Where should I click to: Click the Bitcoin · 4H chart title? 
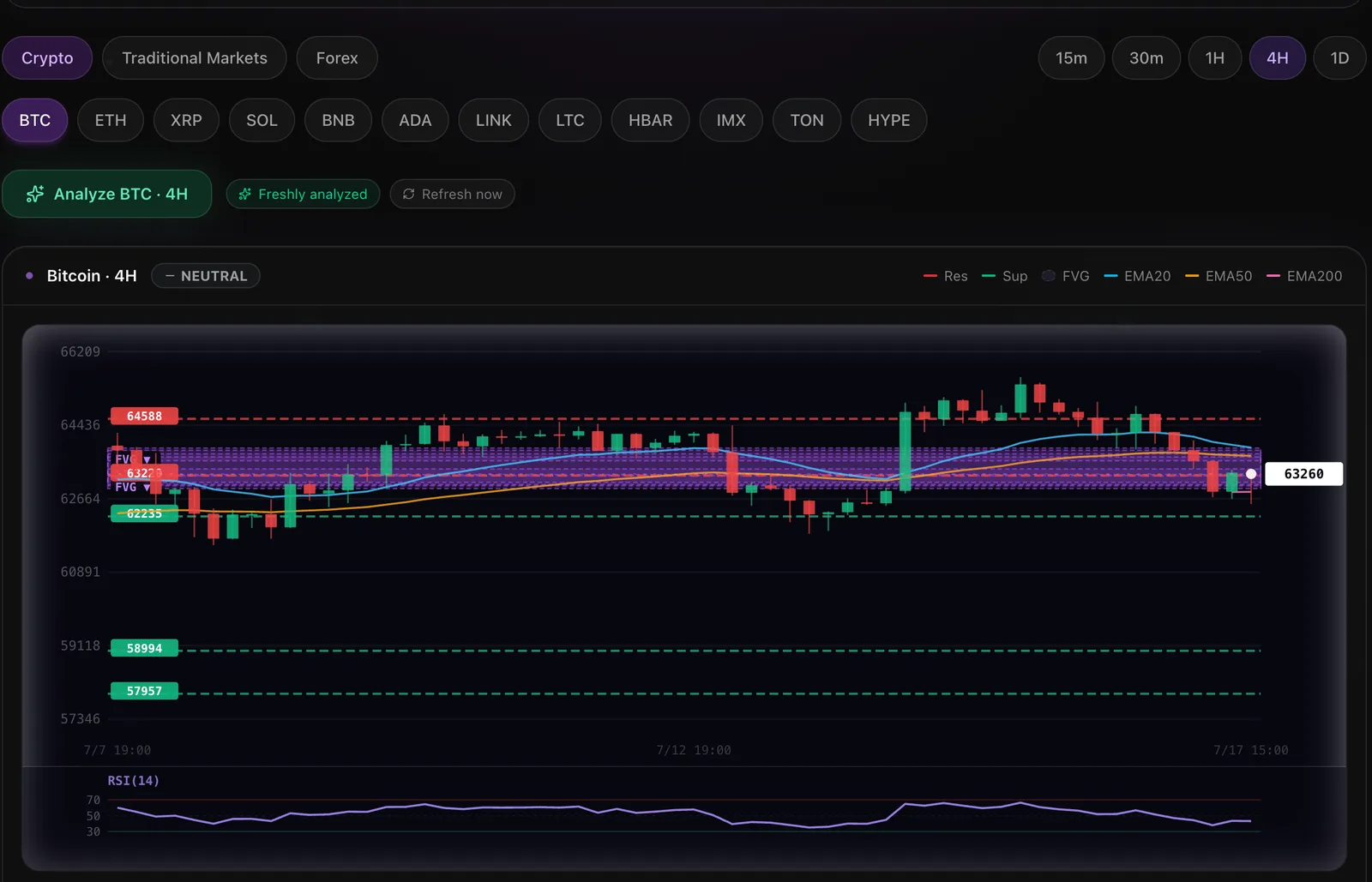pyautogui.click(x=92, y=276)
